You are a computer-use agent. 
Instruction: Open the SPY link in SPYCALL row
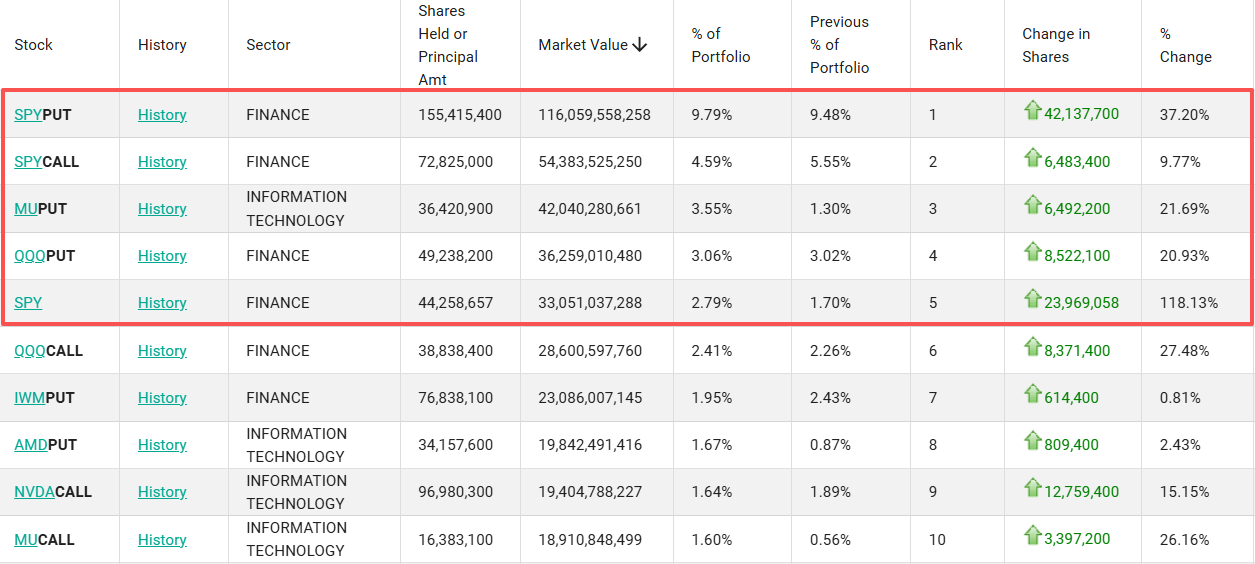tap(28, 162)
